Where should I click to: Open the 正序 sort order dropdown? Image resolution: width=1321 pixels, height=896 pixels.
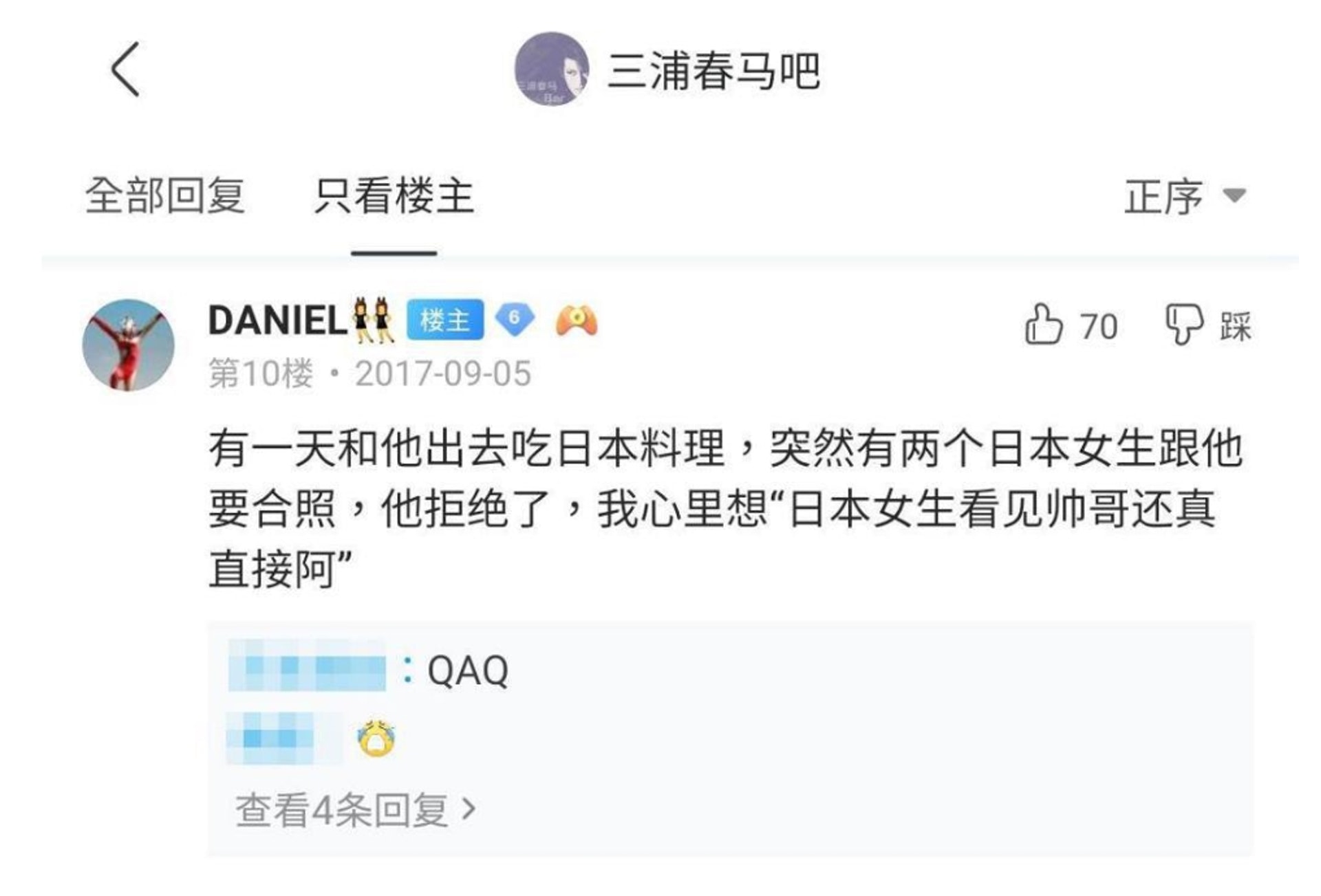(x=1163, y=197)
